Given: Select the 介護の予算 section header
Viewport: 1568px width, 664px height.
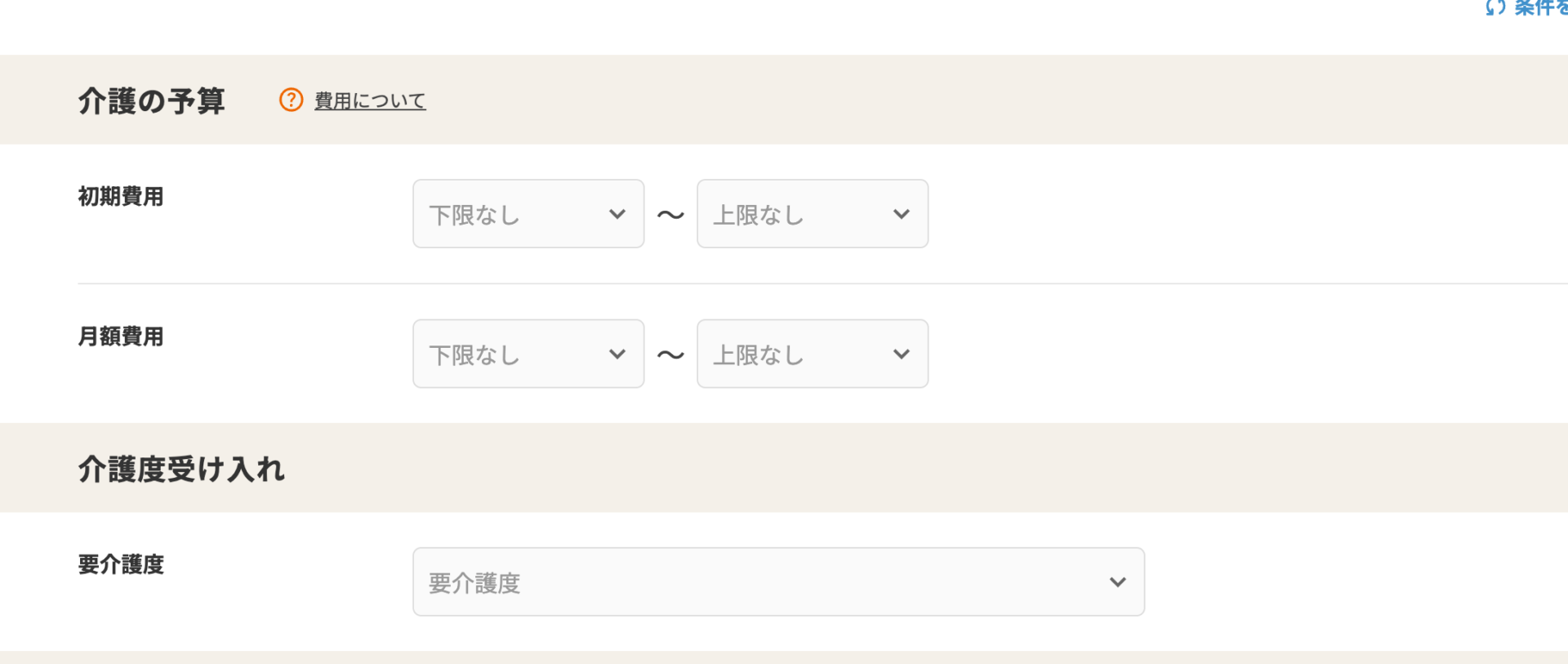Looking at the screenshot, I should coord(150,100).
